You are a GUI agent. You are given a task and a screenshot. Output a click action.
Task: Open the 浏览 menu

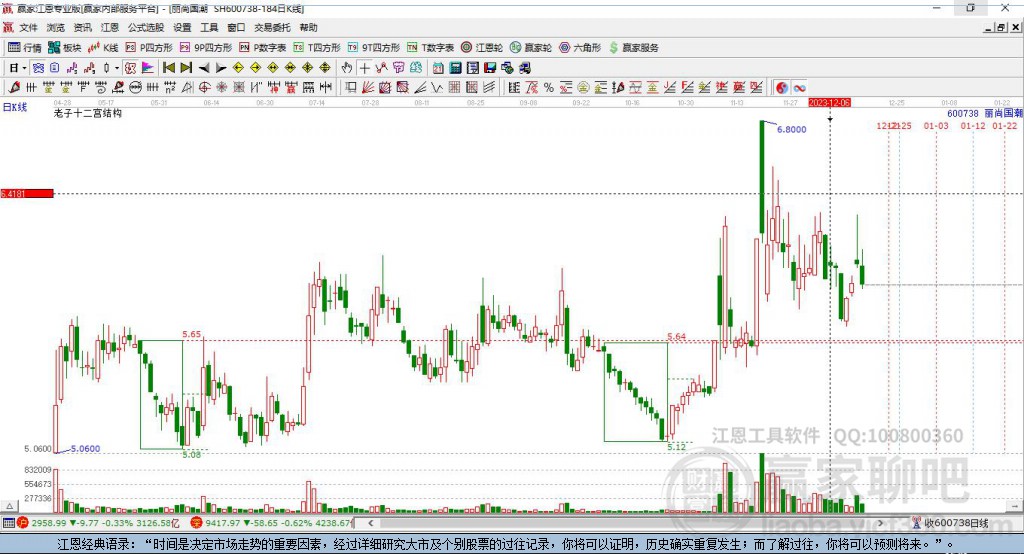pos(56,27)
